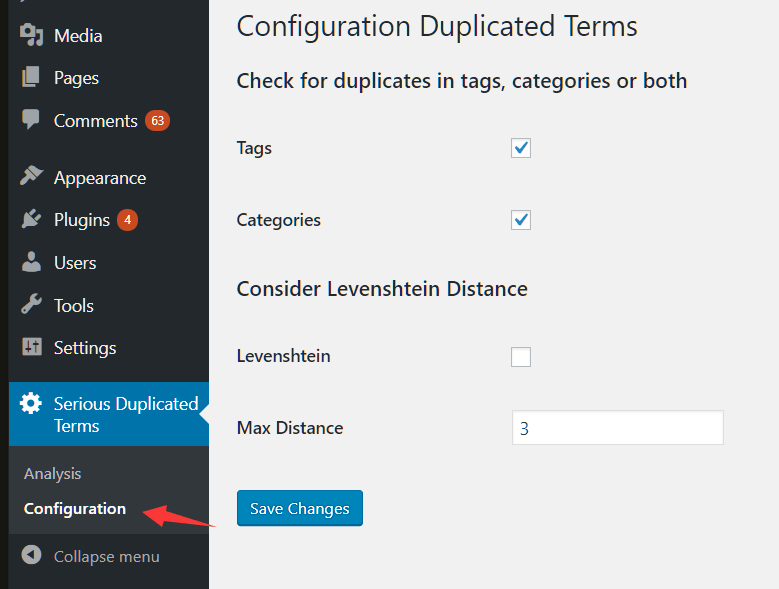Click the Categories field label

click(x=278, y=220)
